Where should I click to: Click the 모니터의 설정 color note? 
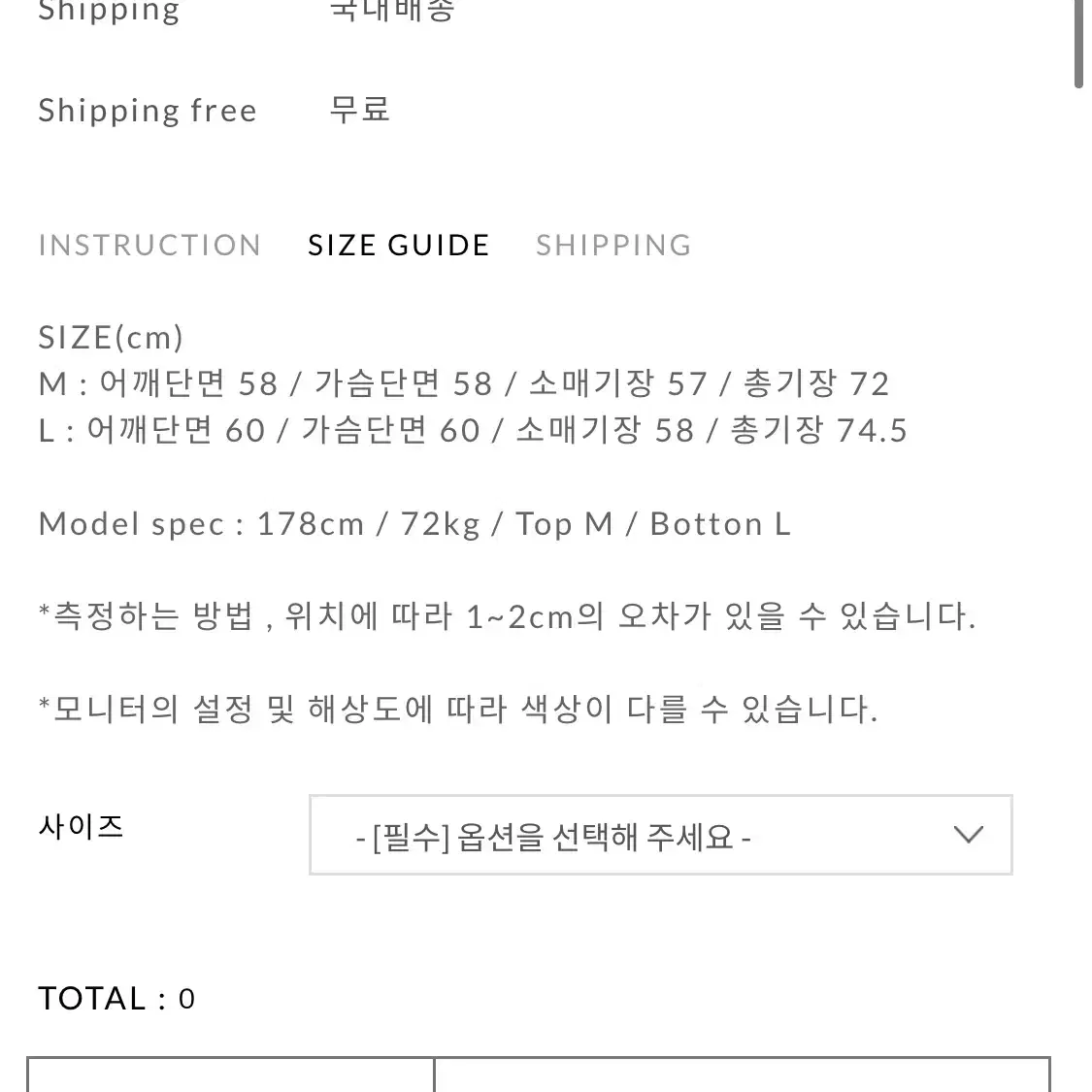(x=458, y=709)
